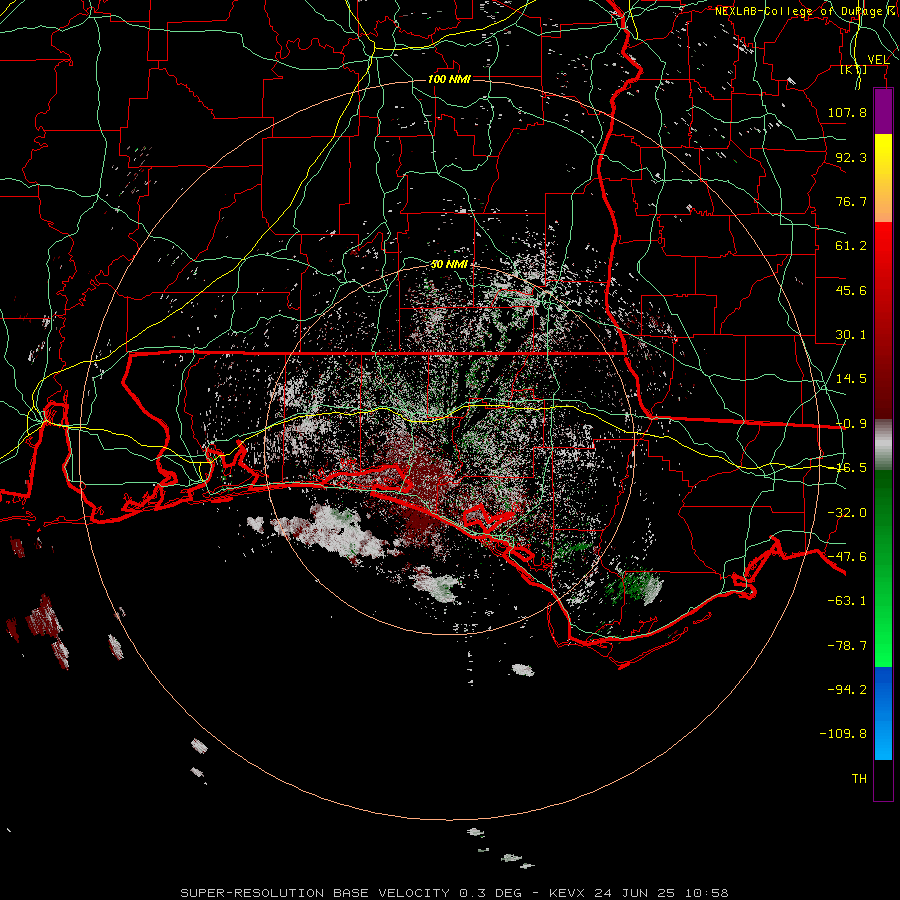Pick the purple segment of the velocity color bar
The image size is (900, 900).
883,112
